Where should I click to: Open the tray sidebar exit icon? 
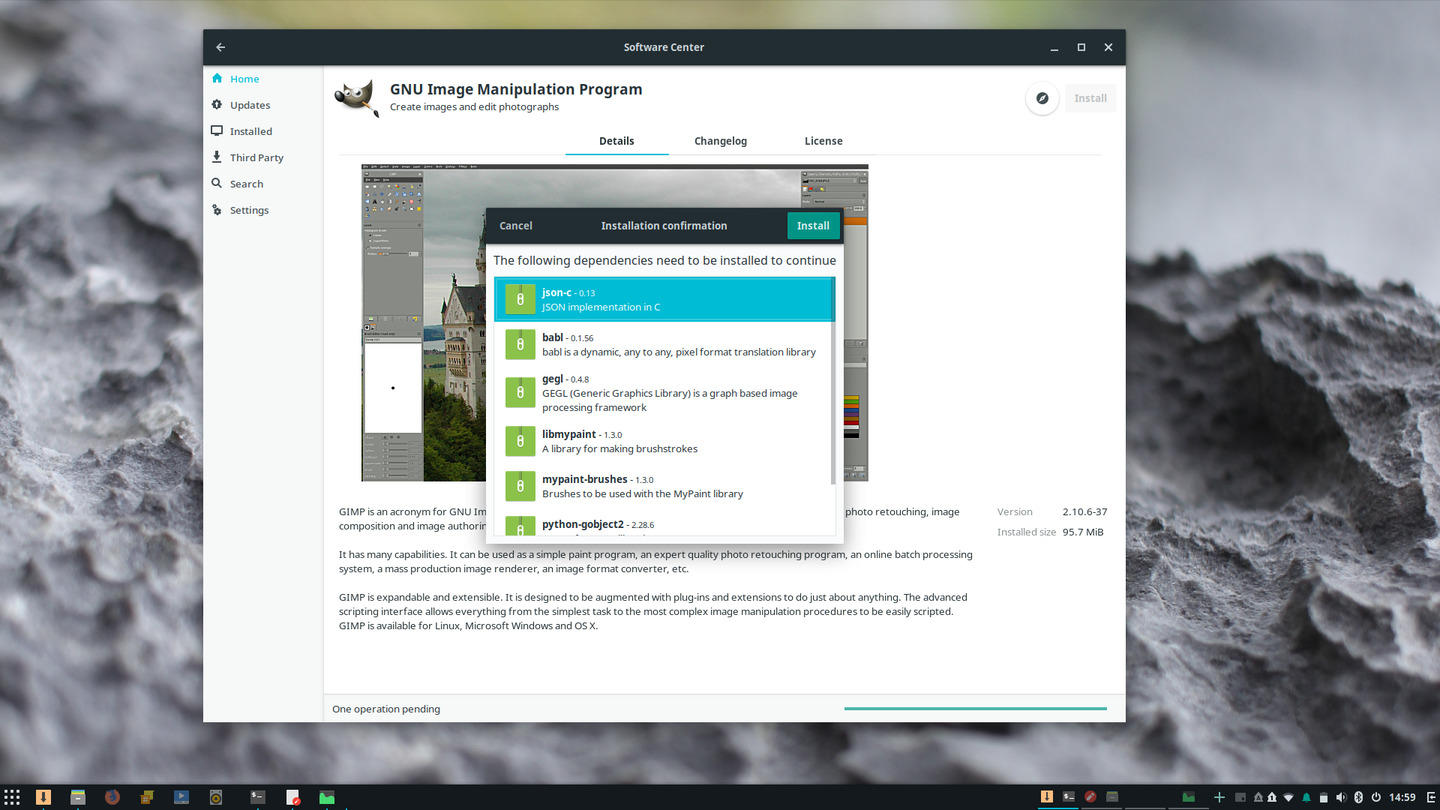click(x=1430, y=797)
